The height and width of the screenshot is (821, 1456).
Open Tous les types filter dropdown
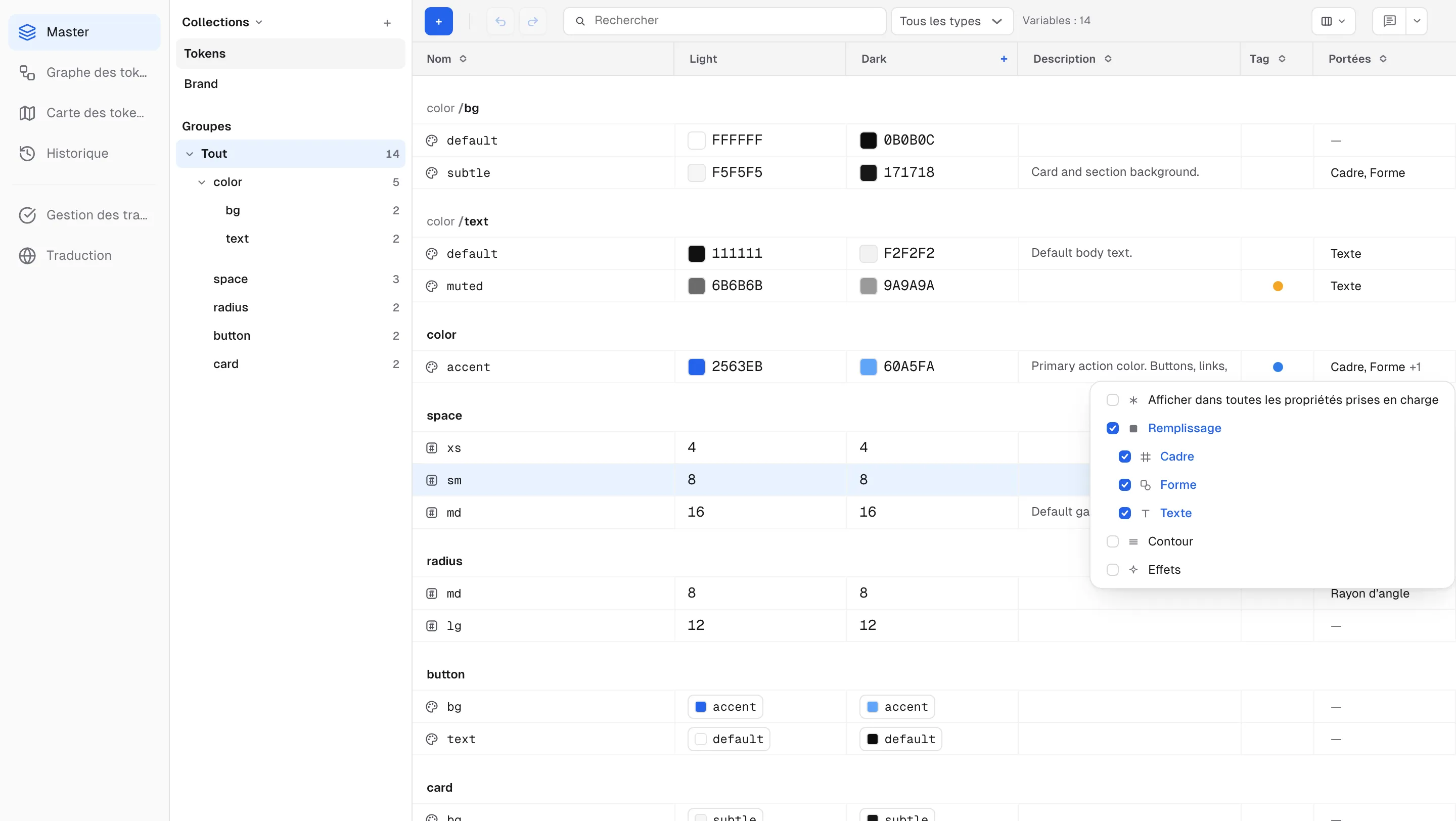click(x=952, y=21)
